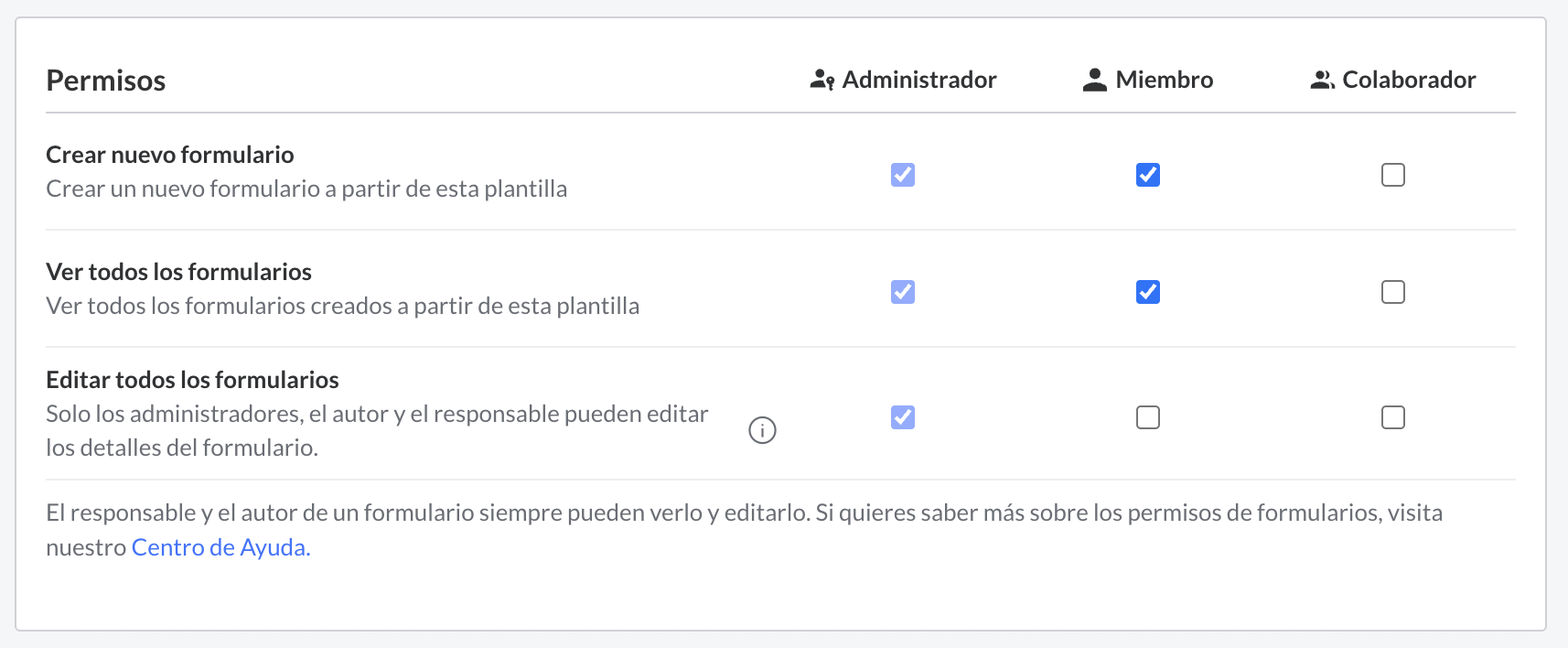Click the Administrador column header label
Screen dimensions: 1568x648
click(919, 81)
